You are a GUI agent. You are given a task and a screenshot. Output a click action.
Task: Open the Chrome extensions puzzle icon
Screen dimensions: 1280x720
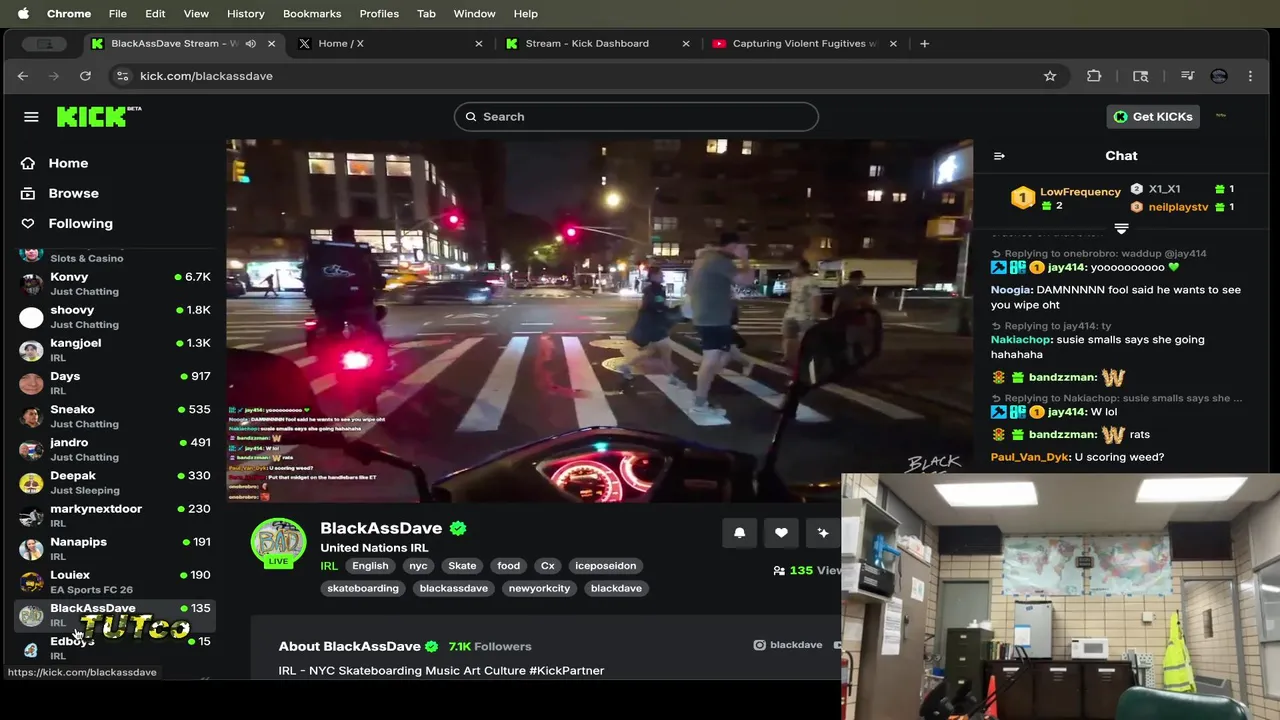point(1094,76)
